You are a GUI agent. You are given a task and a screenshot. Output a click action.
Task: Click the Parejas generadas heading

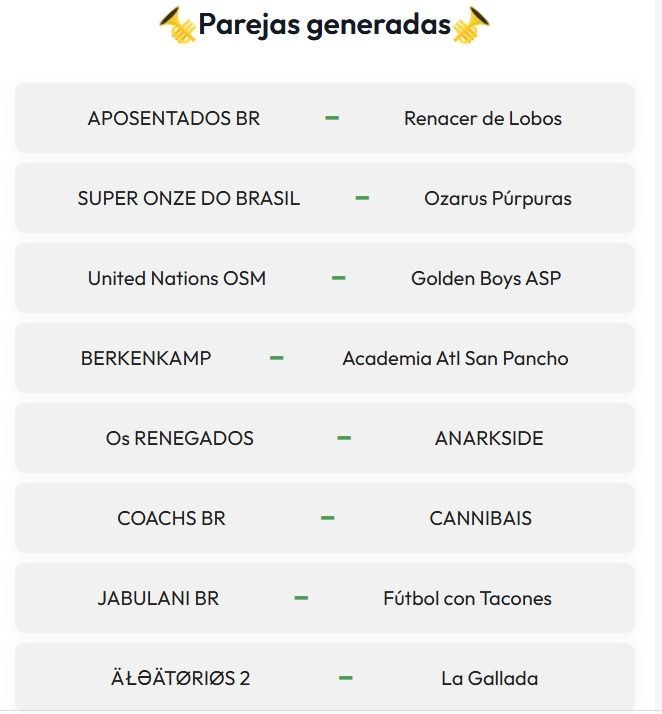[324, 24]
